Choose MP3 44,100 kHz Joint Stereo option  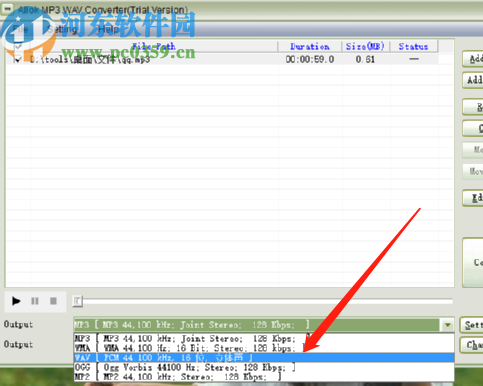pos(264,339)
